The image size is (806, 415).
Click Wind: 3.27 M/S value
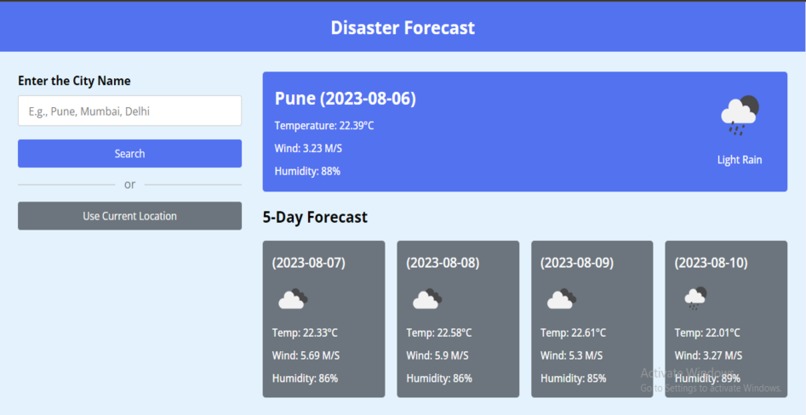coord(708,355)
